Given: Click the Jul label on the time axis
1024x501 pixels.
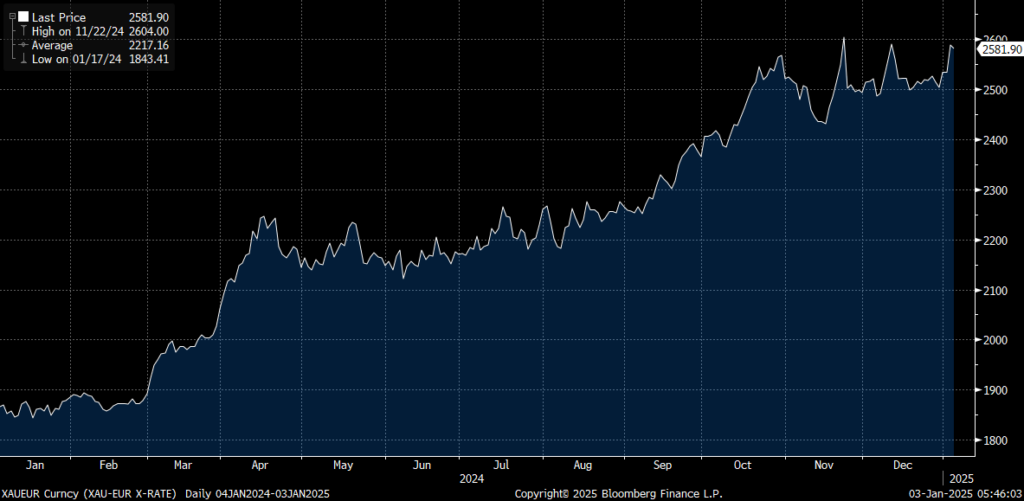Looking at the screenshot, I should pos(502,465).
